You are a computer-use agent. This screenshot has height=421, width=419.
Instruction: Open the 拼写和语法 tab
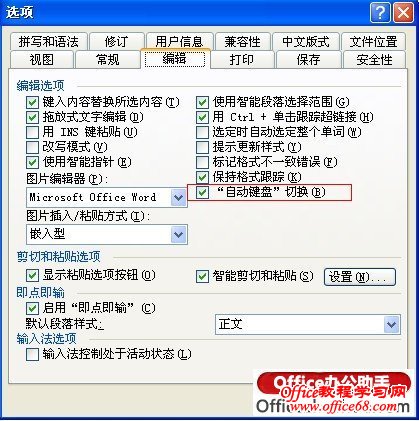(x=49, y=42)
